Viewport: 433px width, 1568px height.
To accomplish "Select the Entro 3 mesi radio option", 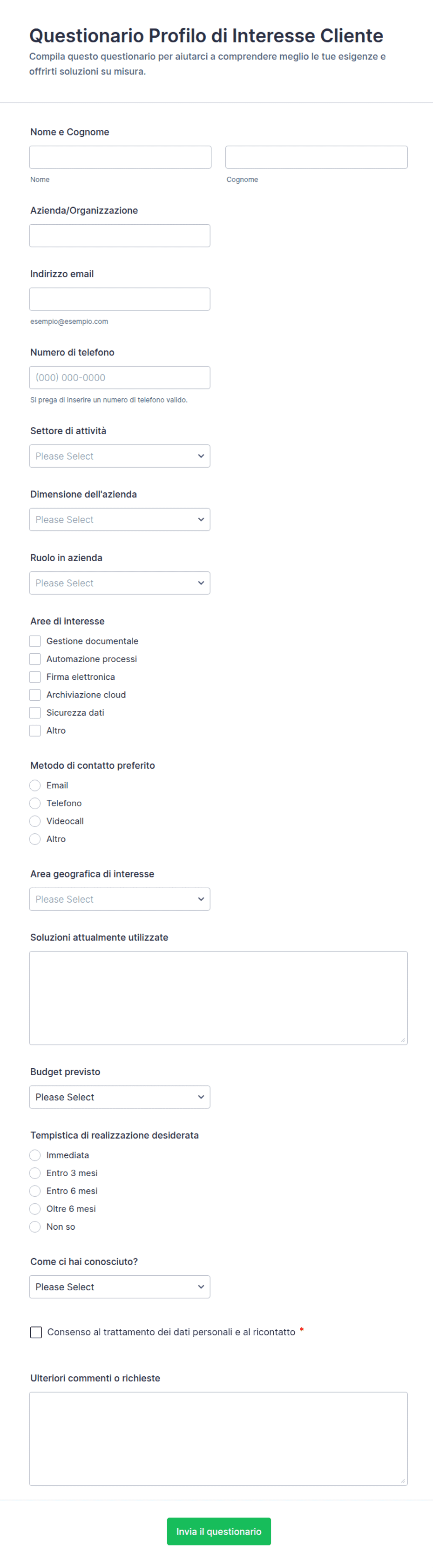I will point(35,1173).
